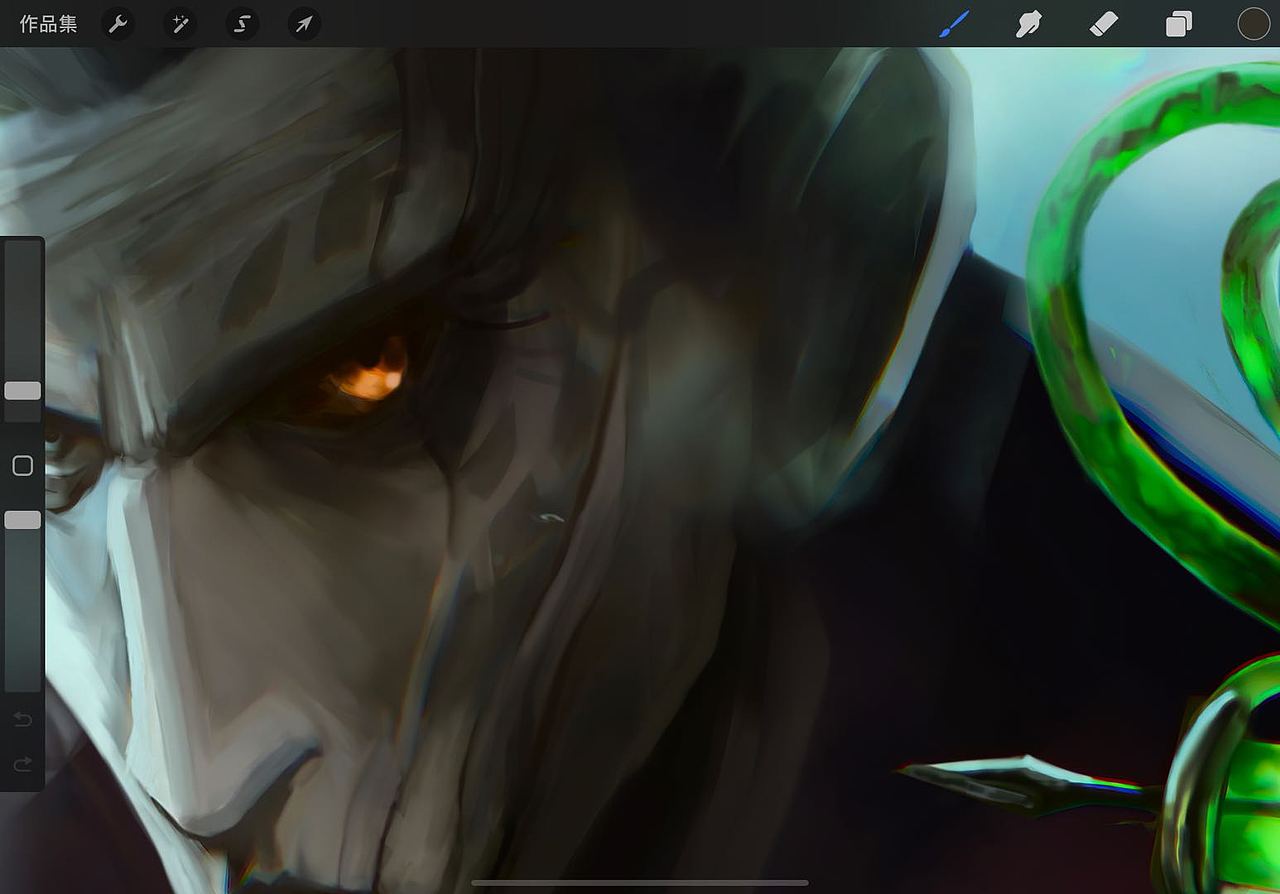Open the active color picker circle
This screenshot has height=894, width=1280.
pos(1253,24)
